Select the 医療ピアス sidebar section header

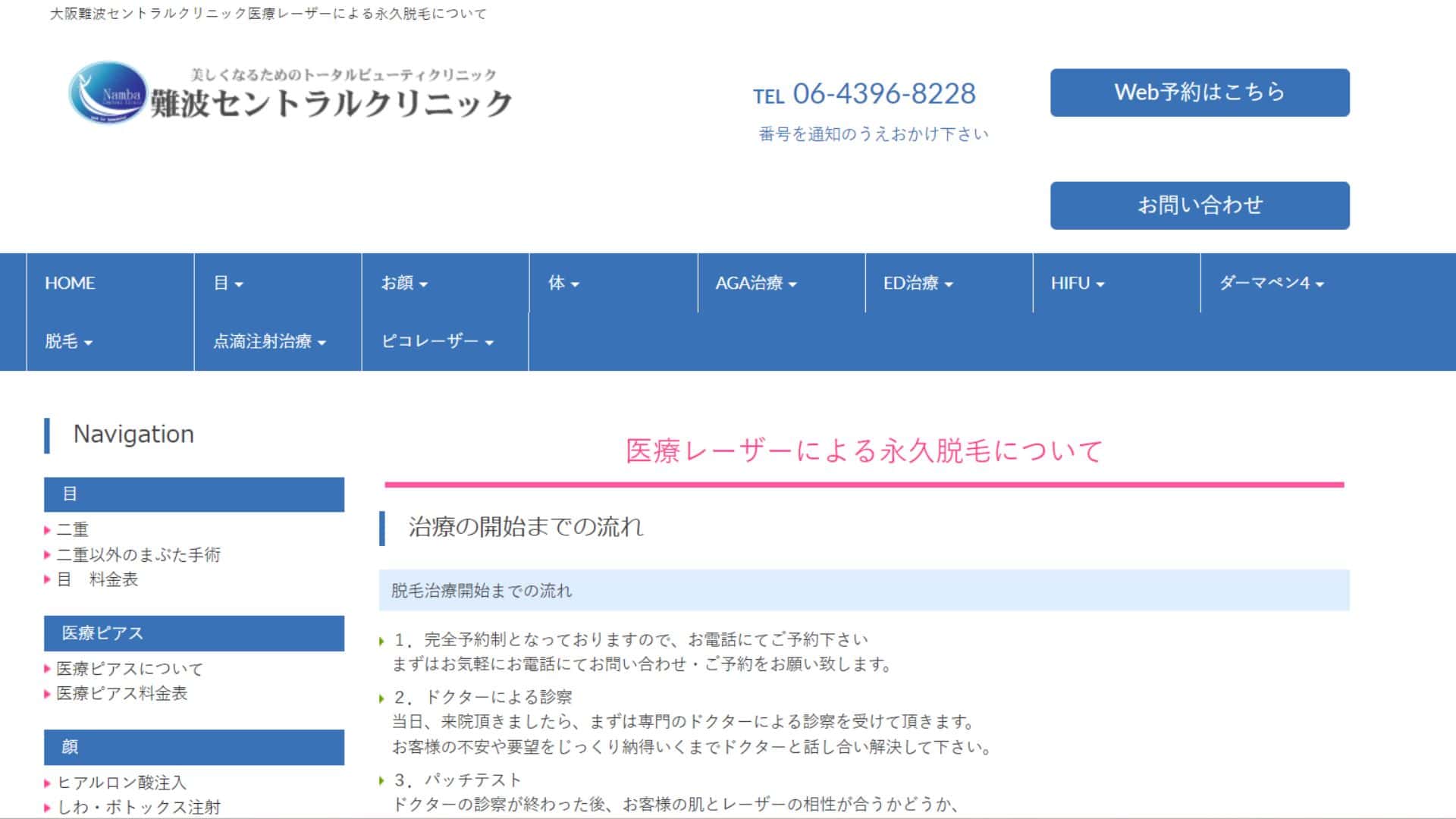[194, 633]
